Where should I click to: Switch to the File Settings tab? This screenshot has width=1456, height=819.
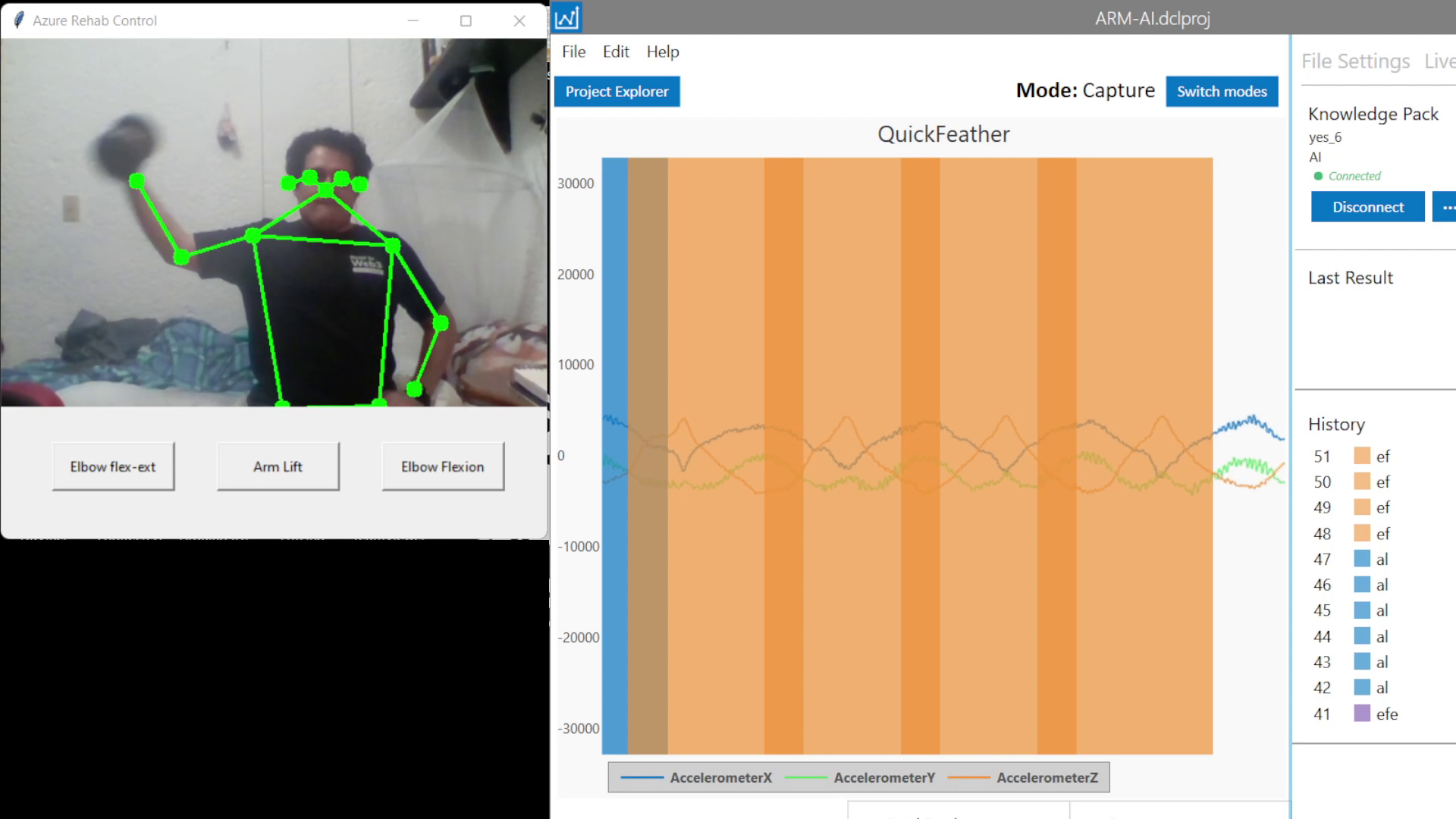pyautogui.click(x=1355, y=61)
